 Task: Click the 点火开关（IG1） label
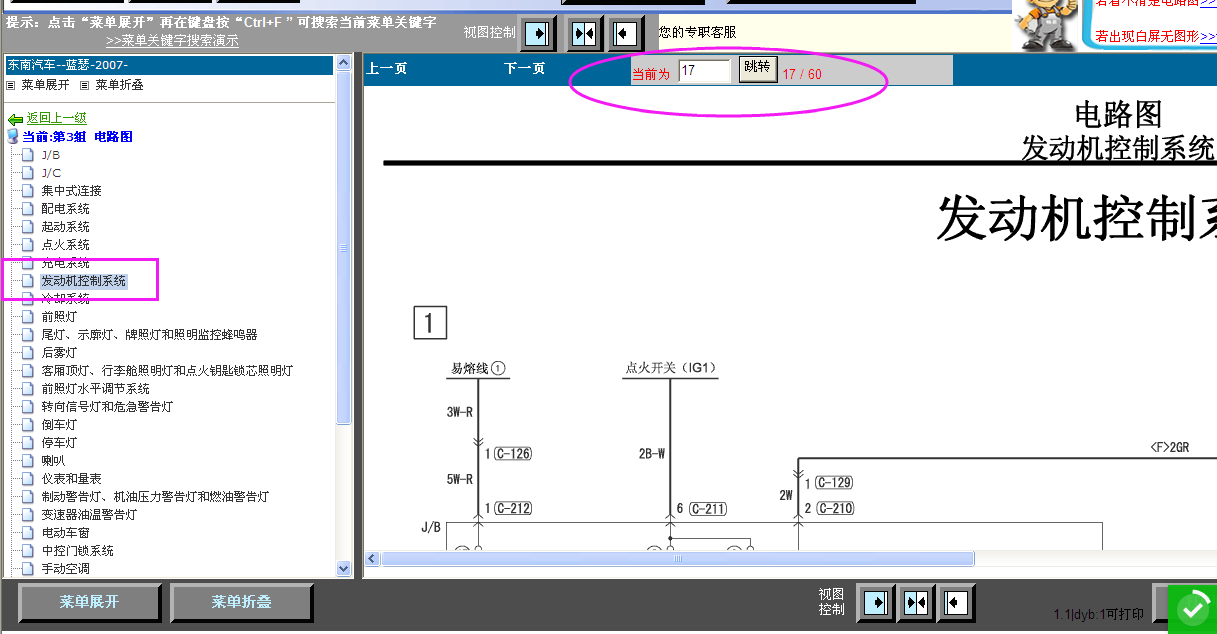671,368
